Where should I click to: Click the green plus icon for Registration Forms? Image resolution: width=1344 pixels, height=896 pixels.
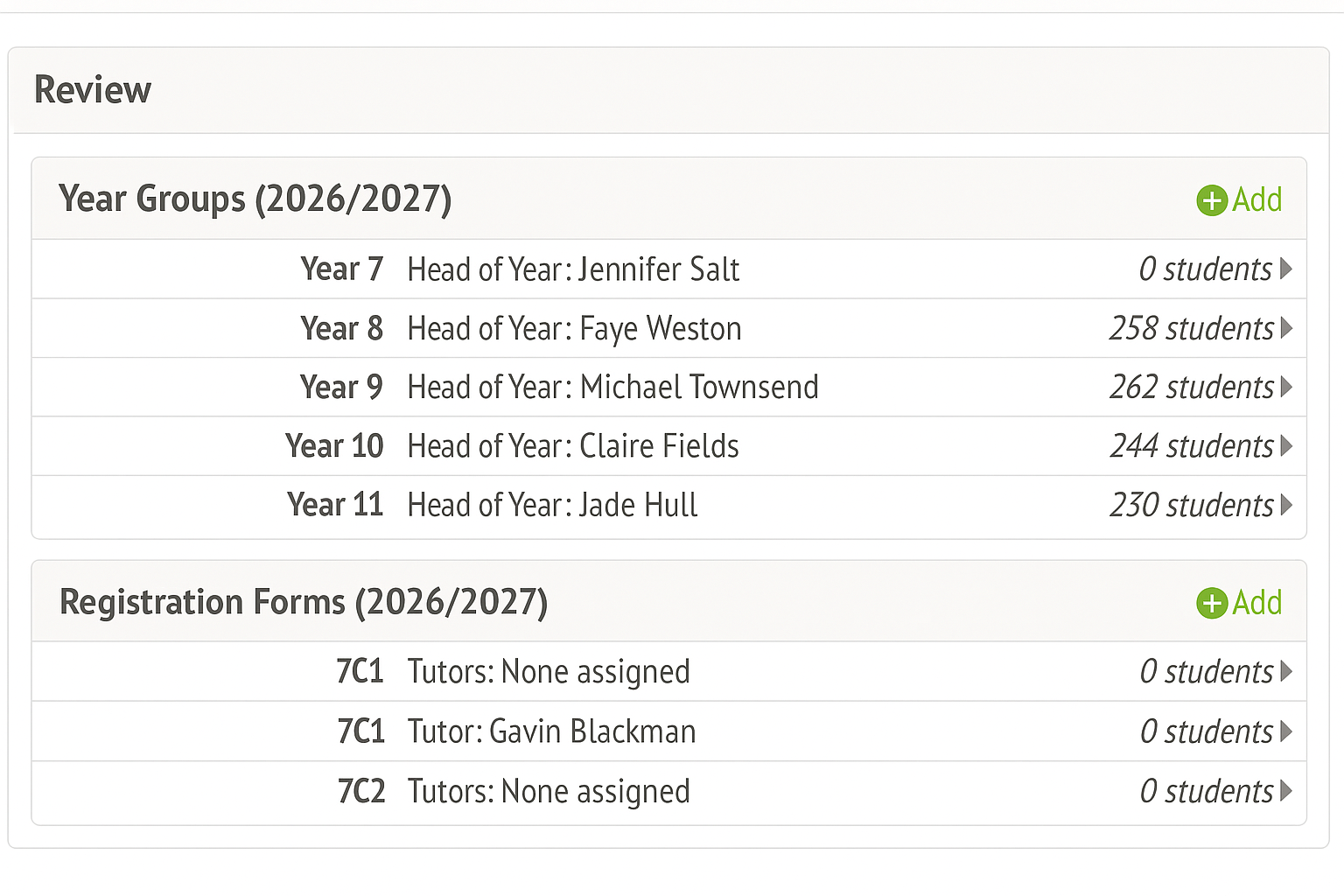point(1212,603)
